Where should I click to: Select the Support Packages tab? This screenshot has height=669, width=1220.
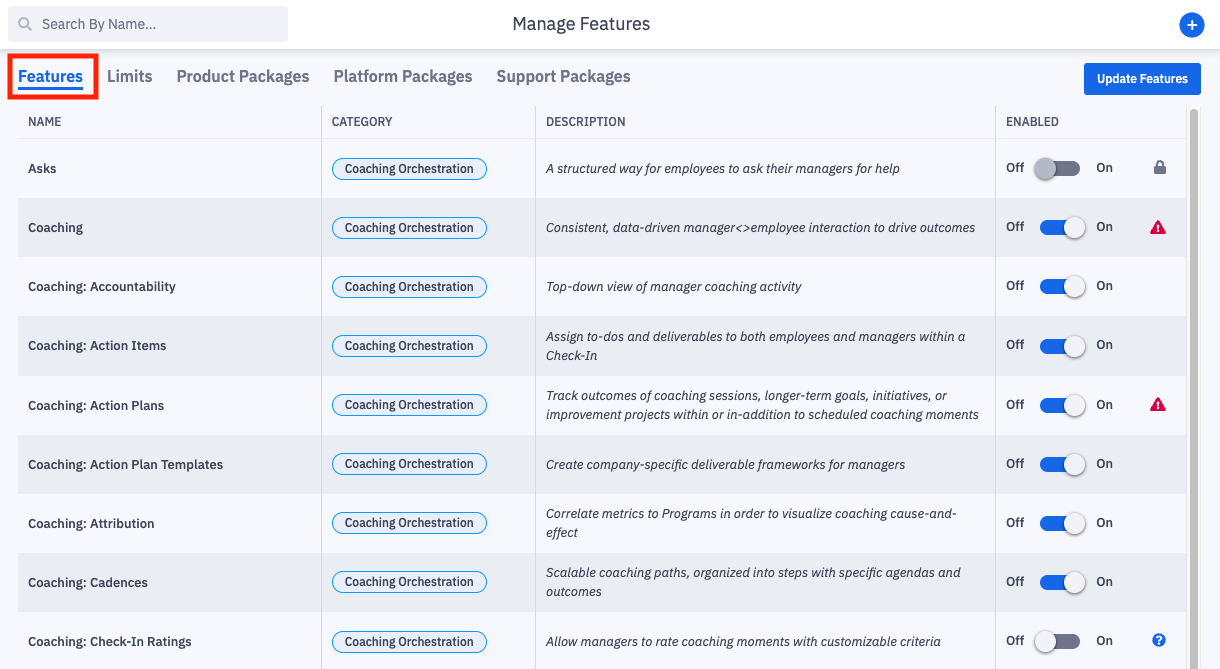pyautogui.click(x=563, y=76)
